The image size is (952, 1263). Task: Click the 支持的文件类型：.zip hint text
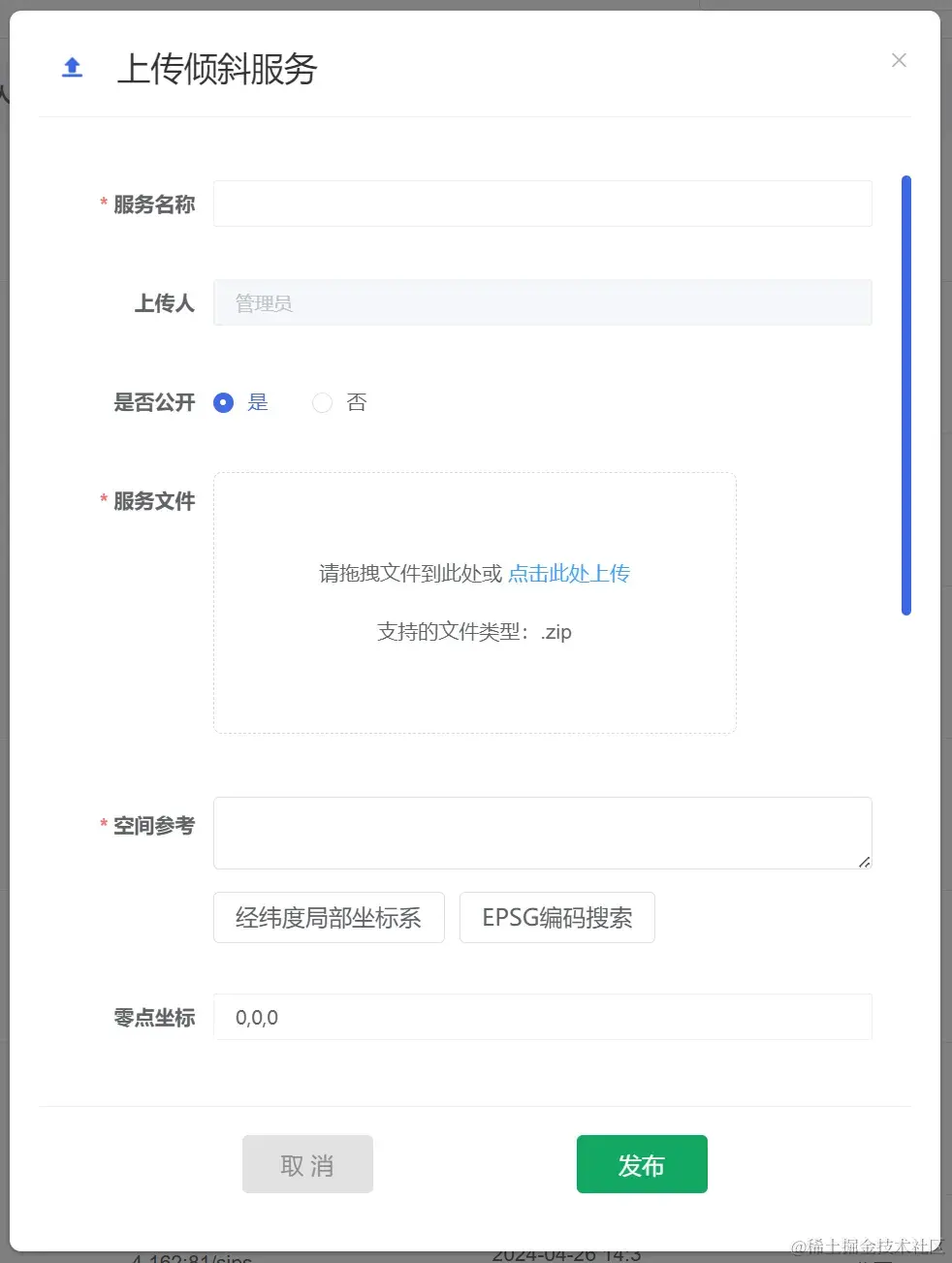click(x=474, y=632)
